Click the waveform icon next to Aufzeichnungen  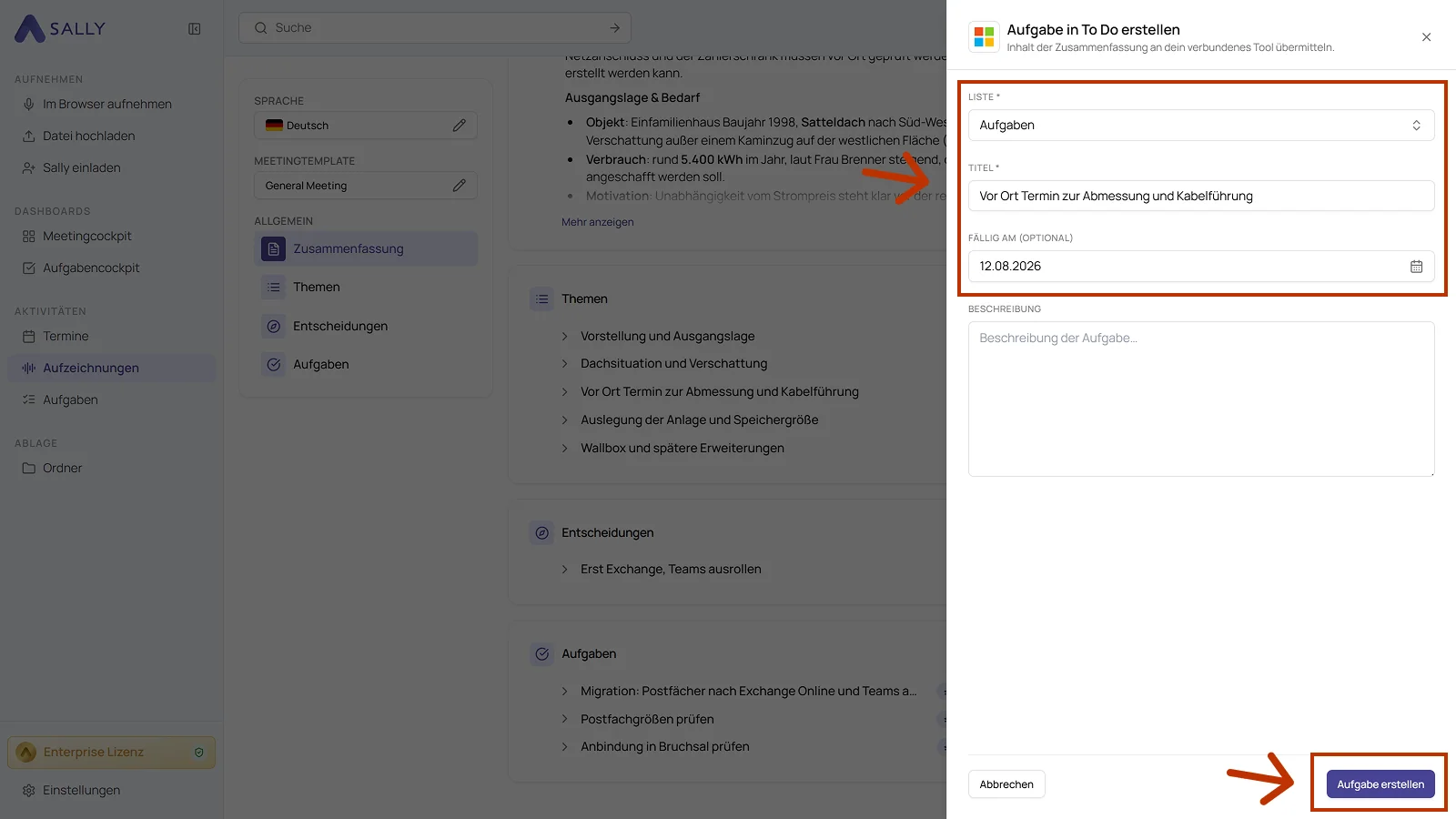tap(28, 369)
